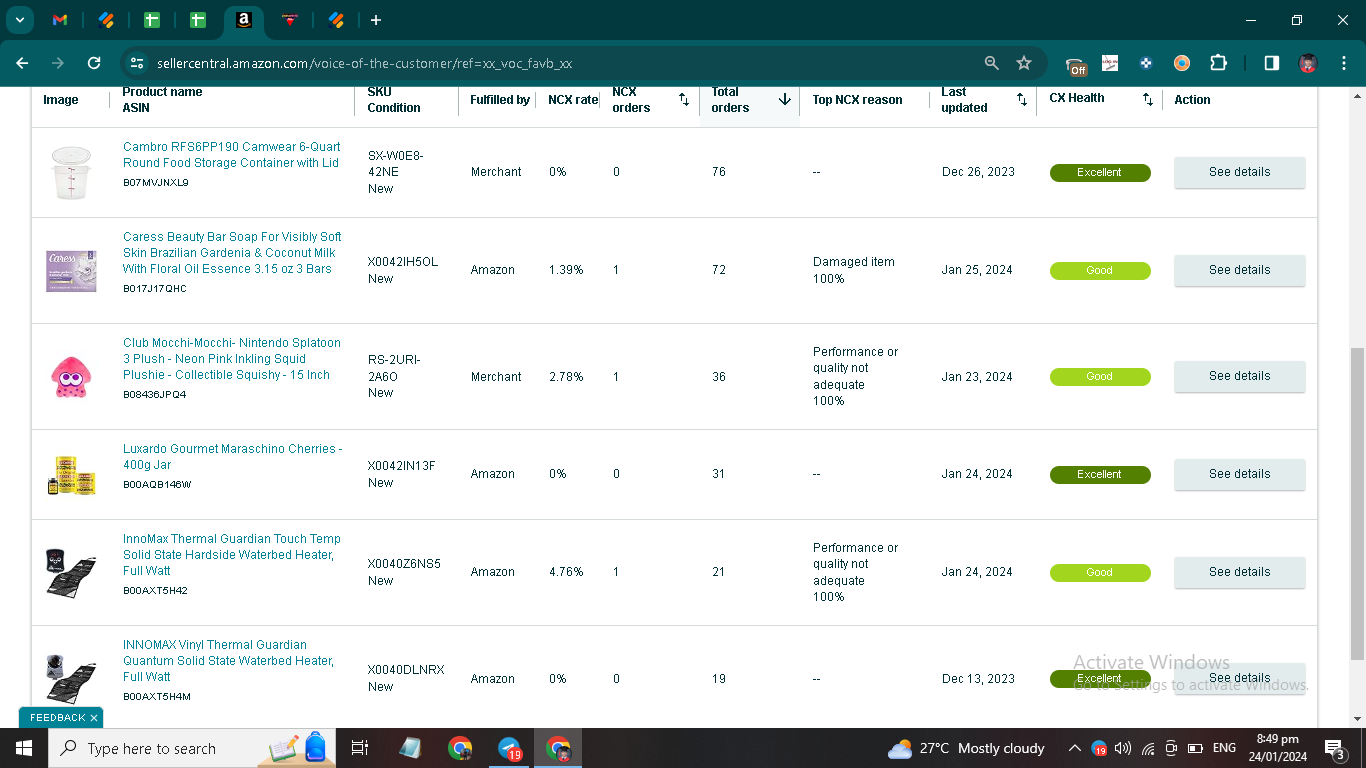The height and width of the screenshot is (768, 1366).
Task: See details for Cambro container row
Action: [1239, 172]
